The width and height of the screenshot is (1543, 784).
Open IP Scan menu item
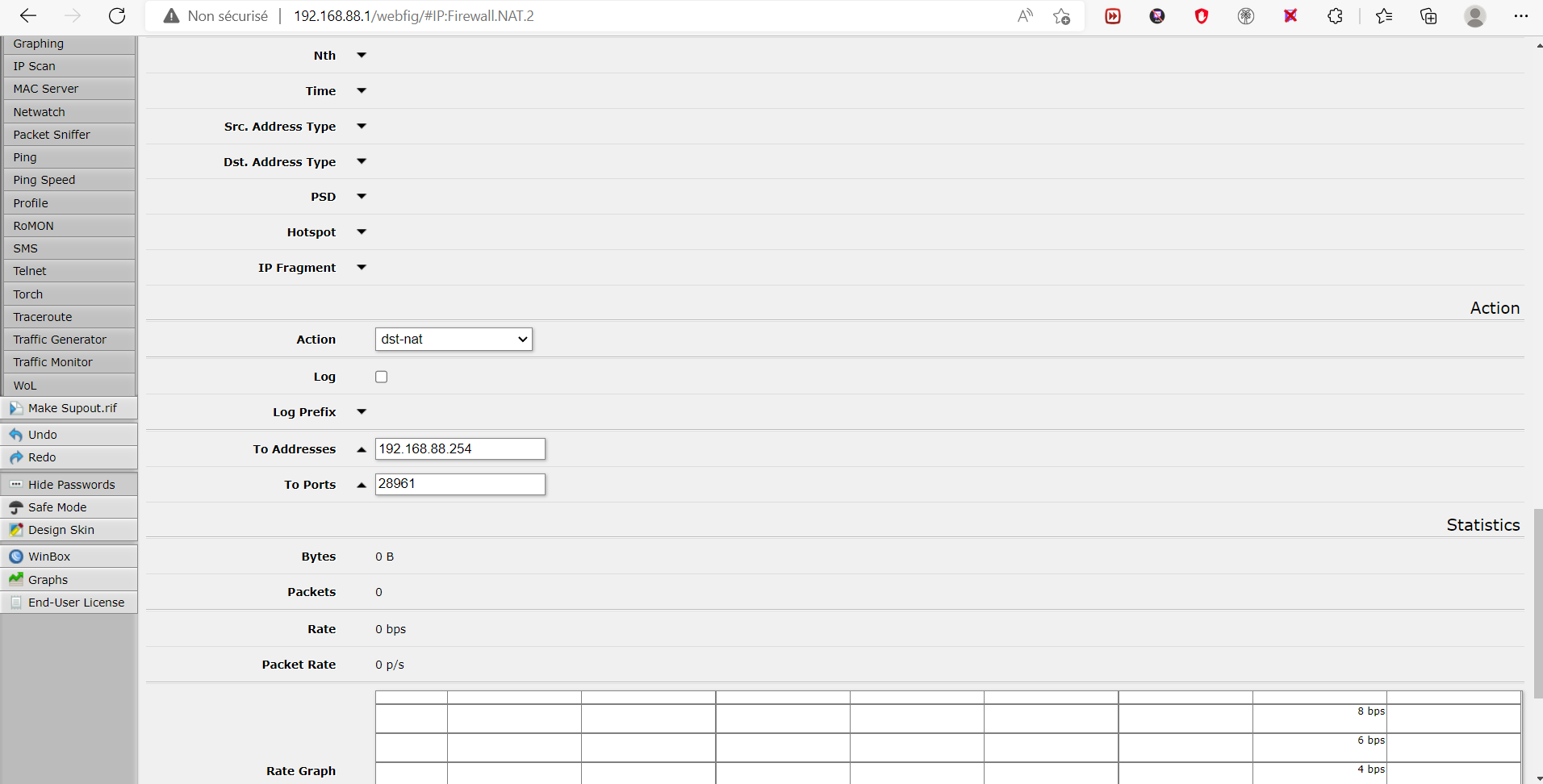pos(69,66)
